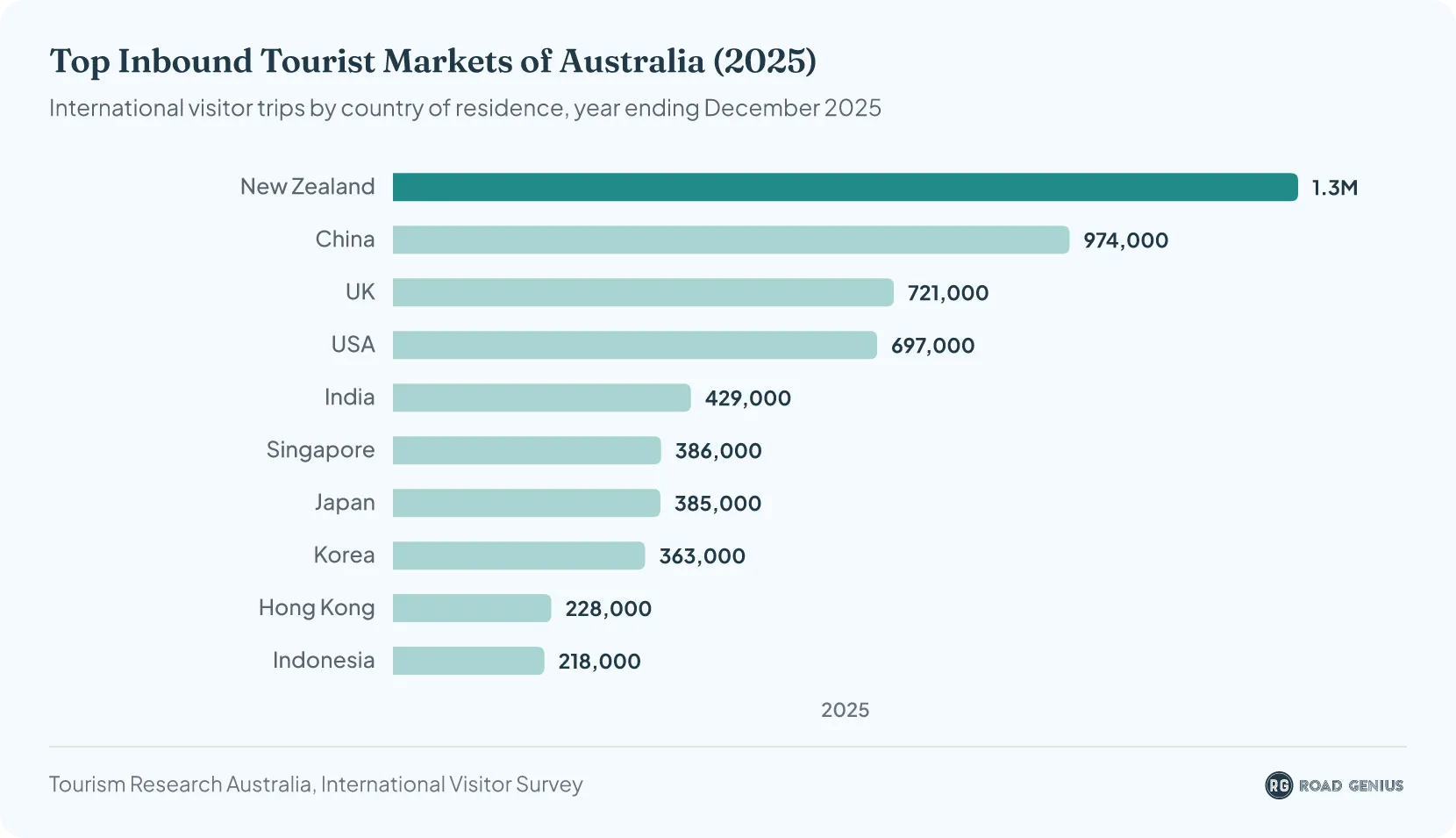Click the '2025' axis label
Screen dimensions: 1456x838
[x=846, y=710]
